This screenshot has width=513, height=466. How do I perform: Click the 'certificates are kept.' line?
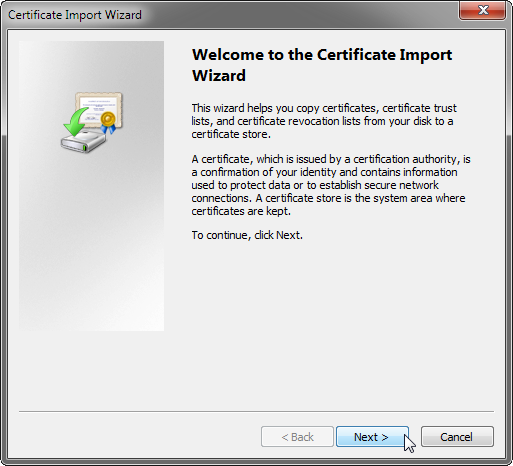[241, 211]
